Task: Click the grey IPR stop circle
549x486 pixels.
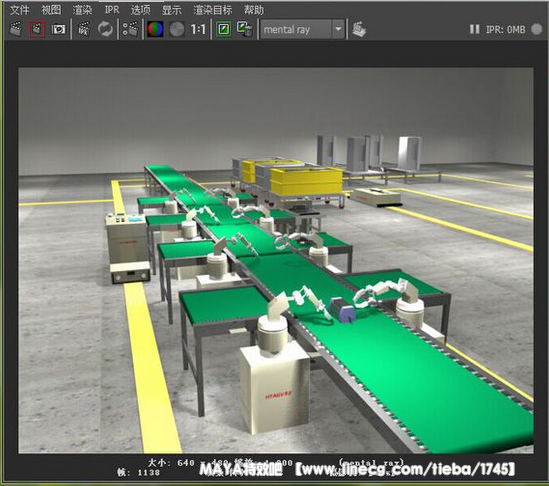Action: (536, 29)
